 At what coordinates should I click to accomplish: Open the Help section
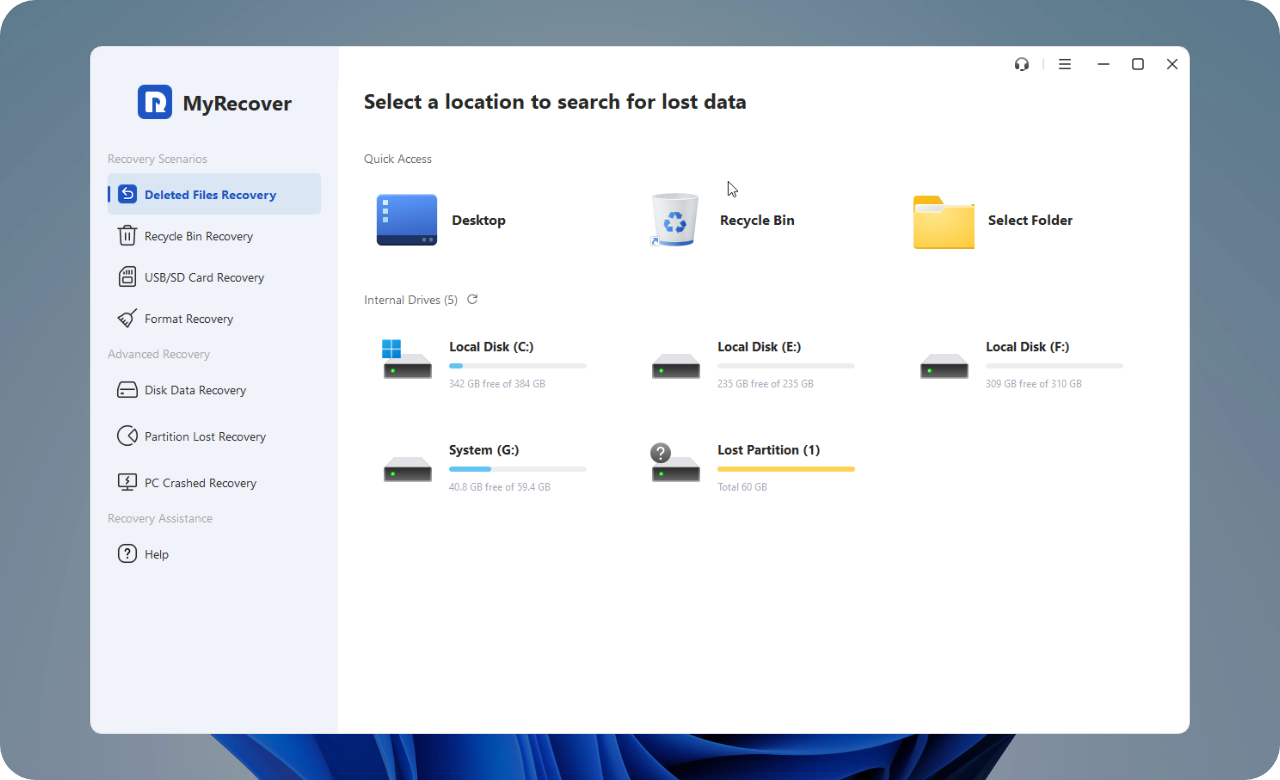click(x=156, y=554)
